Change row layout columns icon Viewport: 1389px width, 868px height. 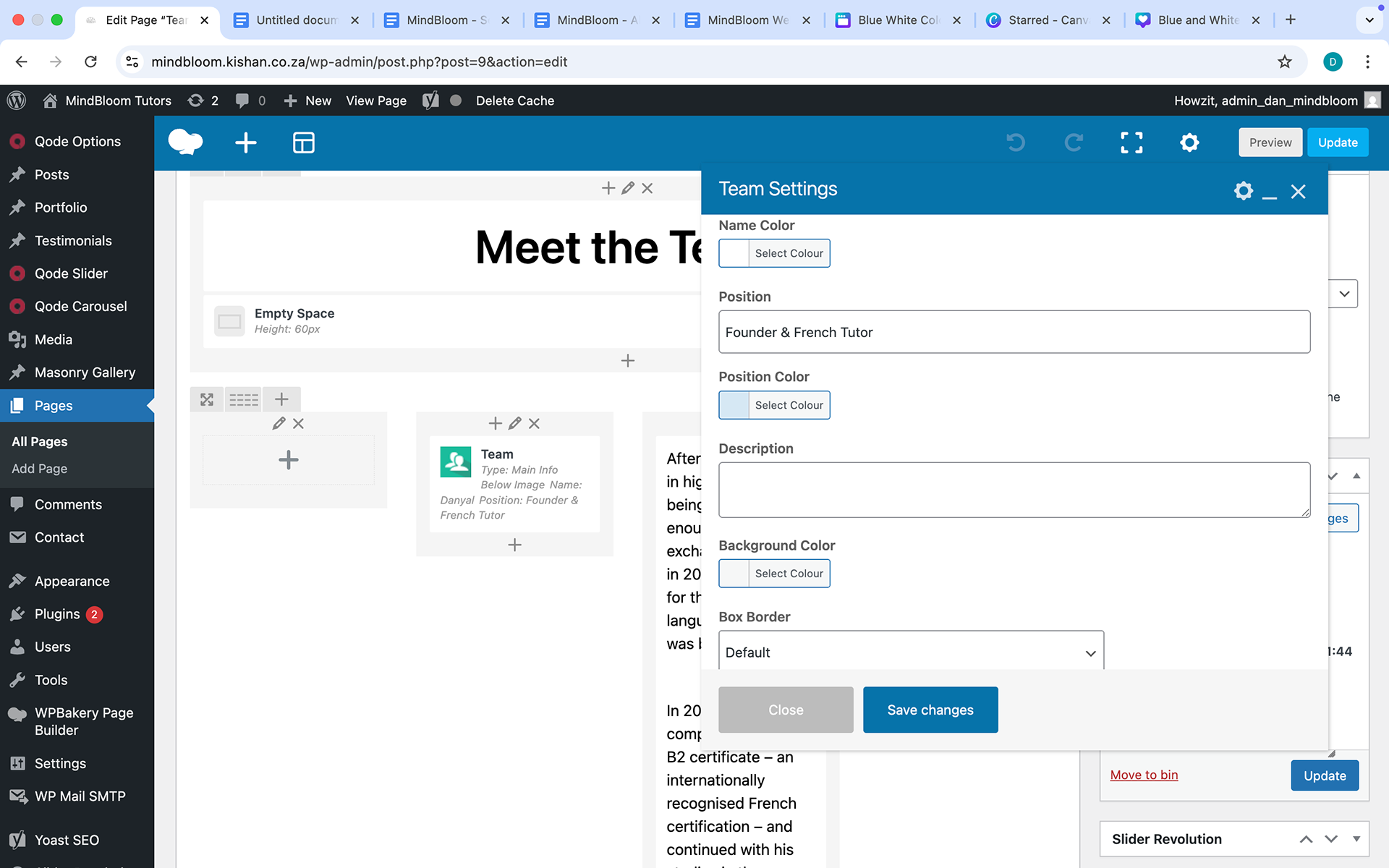(244, 399)
